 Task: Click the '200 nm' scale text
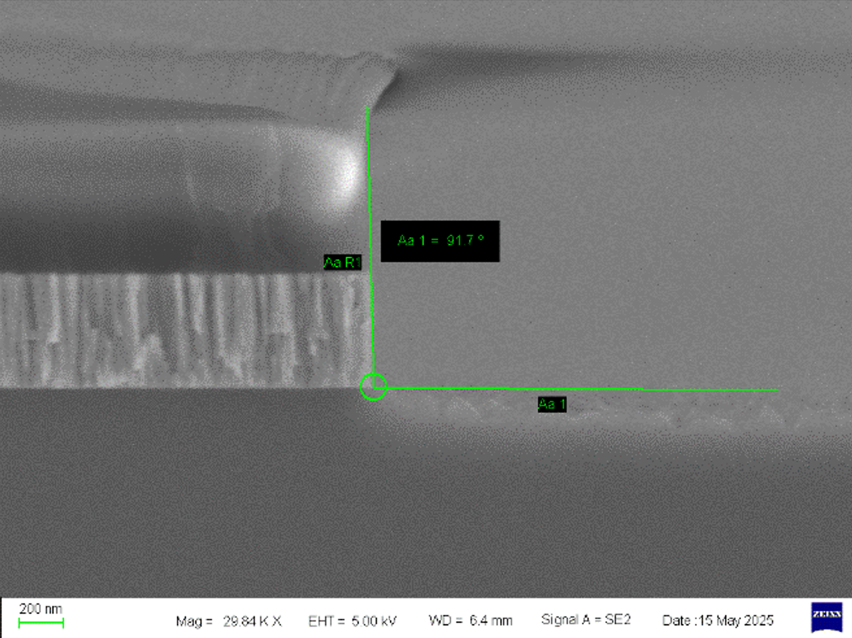[x=41, y=609]
